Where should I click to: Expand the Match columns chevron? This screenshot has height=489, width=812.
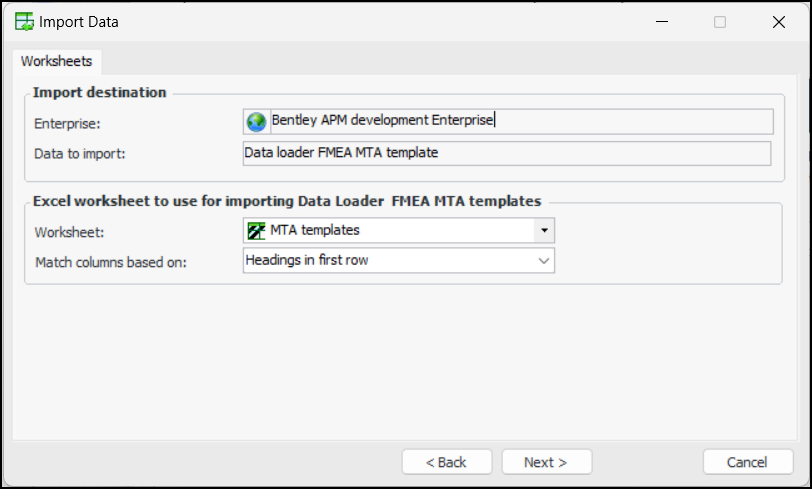click(x=544, y=261)
